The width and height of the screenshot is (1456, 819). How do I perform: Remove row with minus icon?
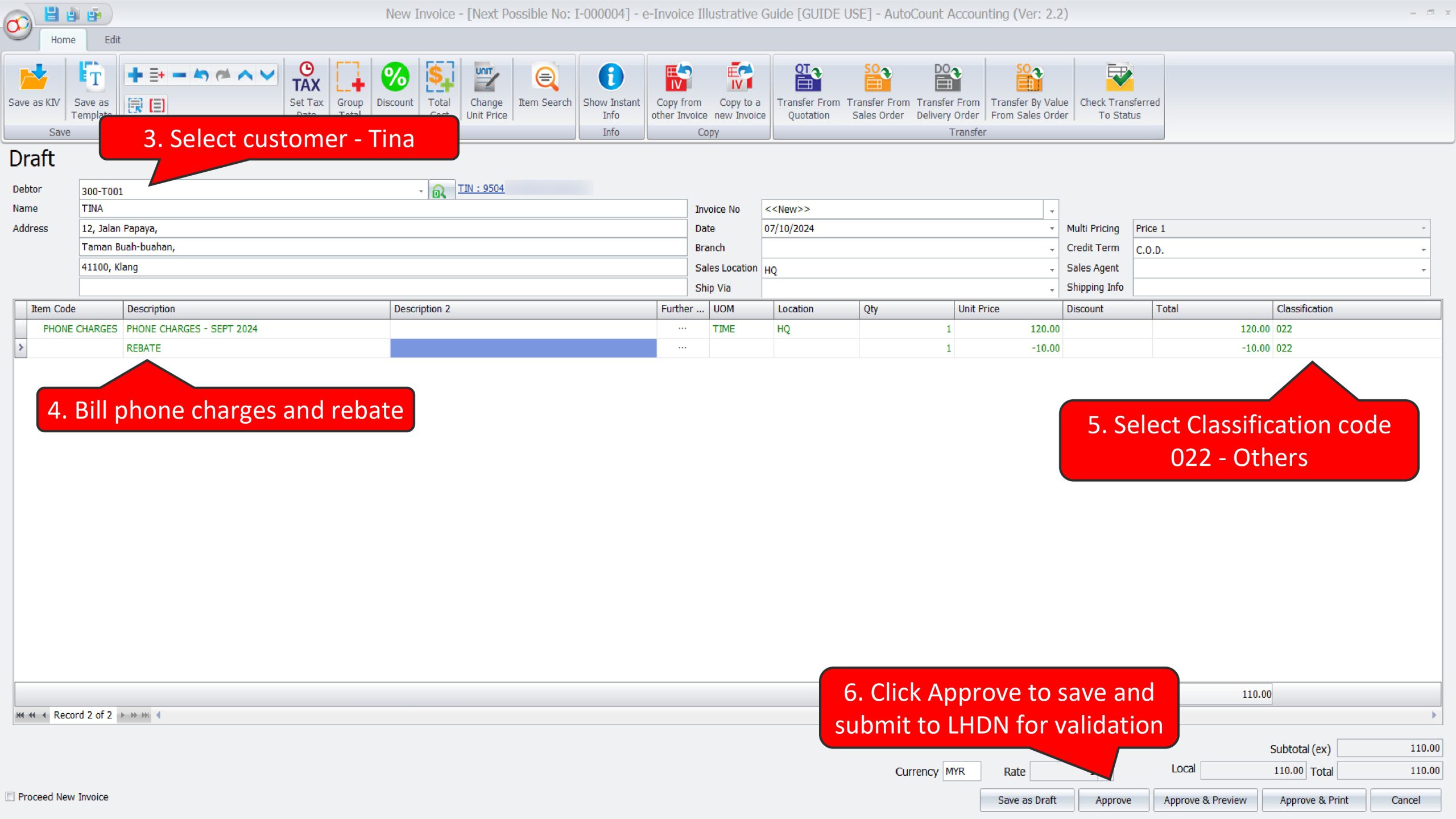tap(179, 75)
